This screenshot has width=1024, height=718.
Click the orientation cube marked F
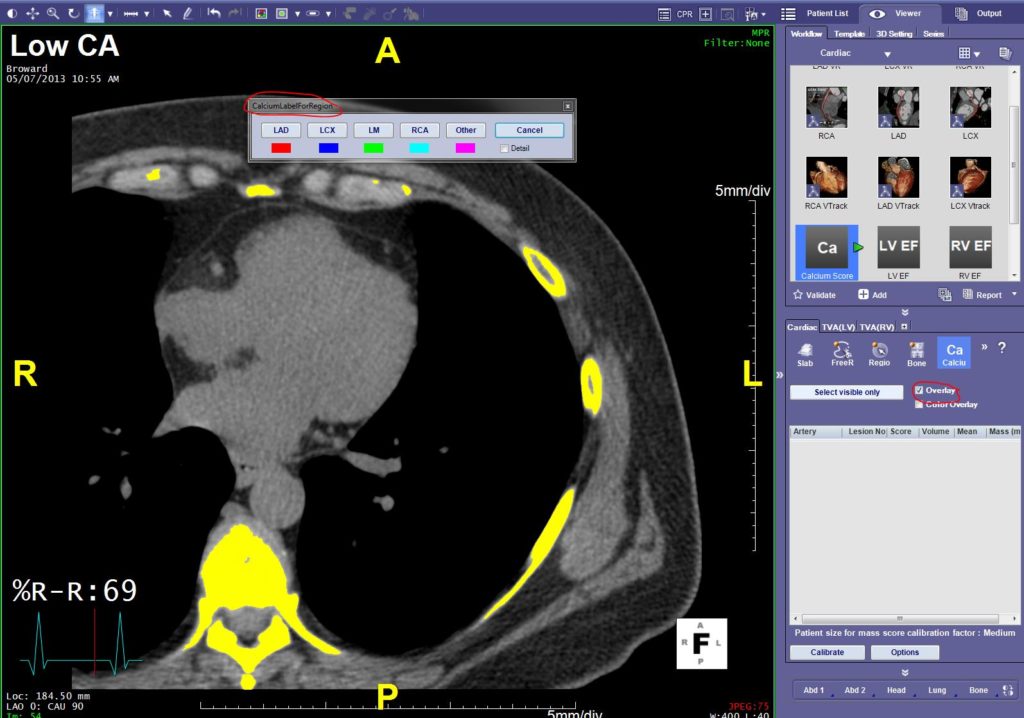(701, 644)
